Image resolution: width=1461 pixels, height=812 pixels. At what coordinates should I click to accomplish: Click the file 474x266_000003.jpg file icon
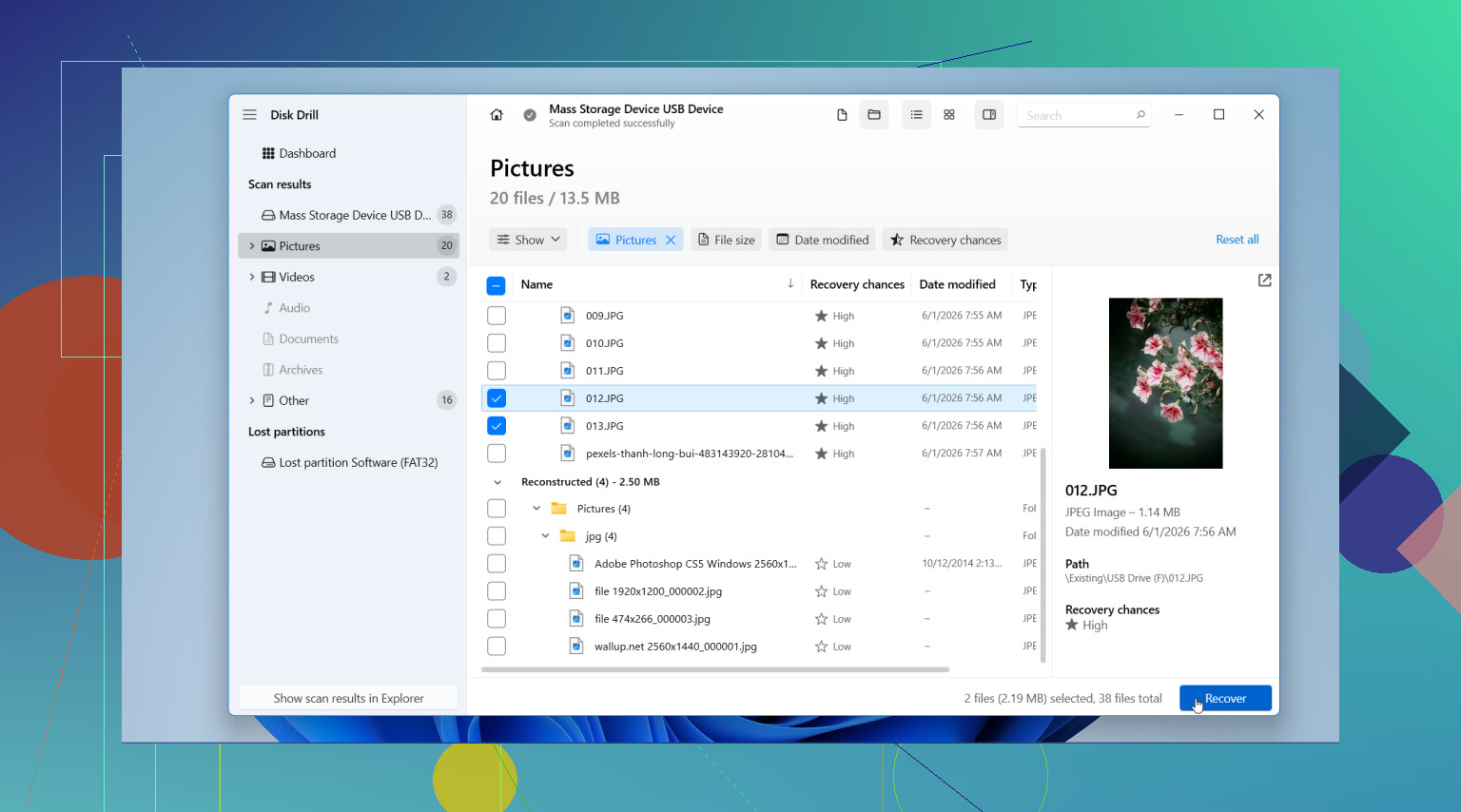576,619
